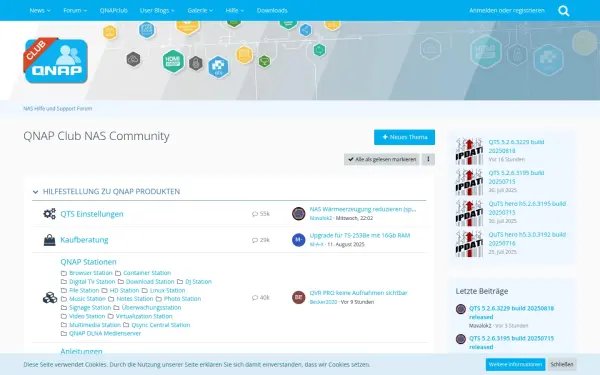Open the Video Station subforum
The image size is (600, 375).
click(x=87, y=316)
